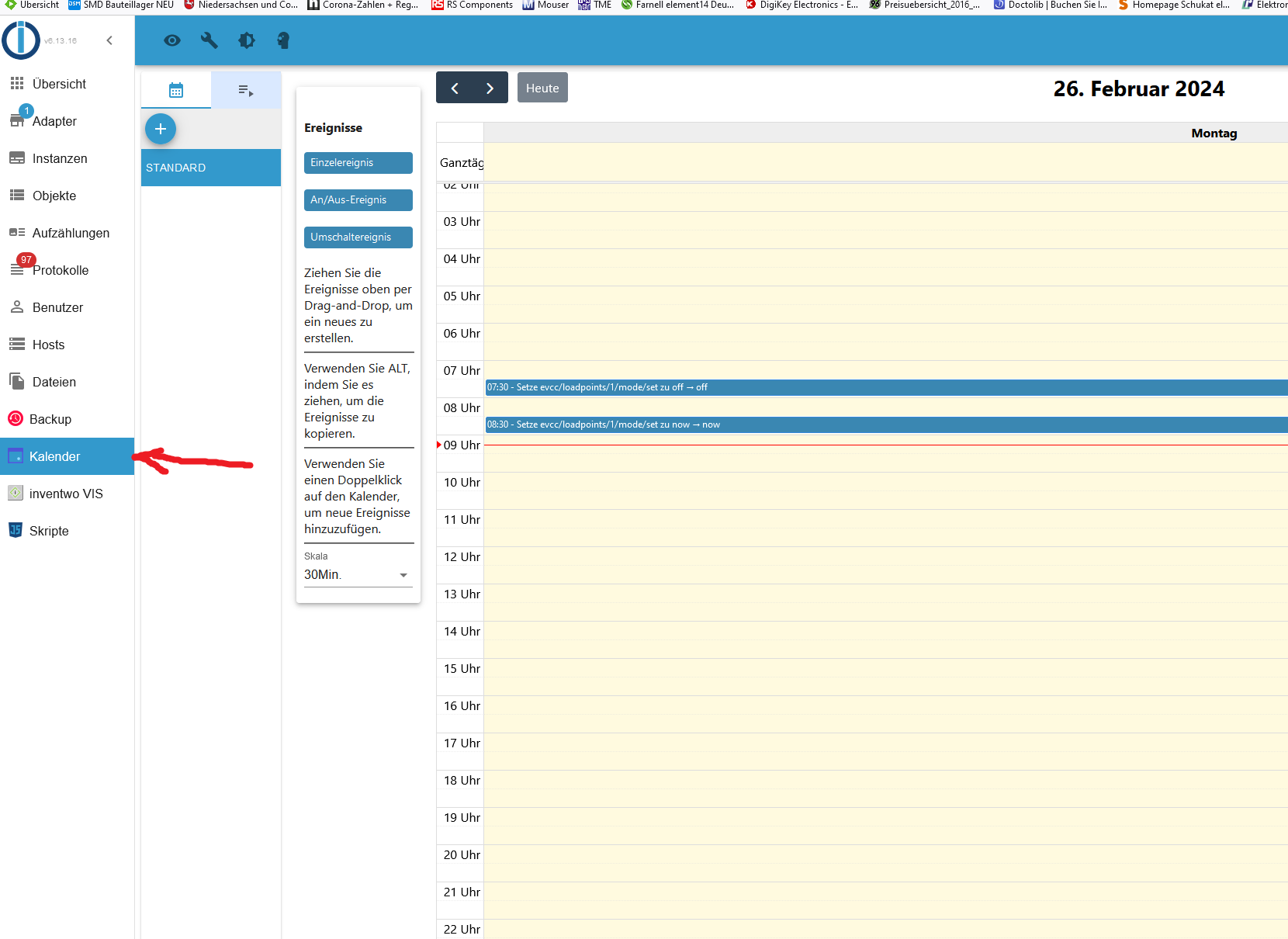The height and width of the screenshot is (939, 1288).
Task: Click the Montag day header
Action: [1214, 133]
